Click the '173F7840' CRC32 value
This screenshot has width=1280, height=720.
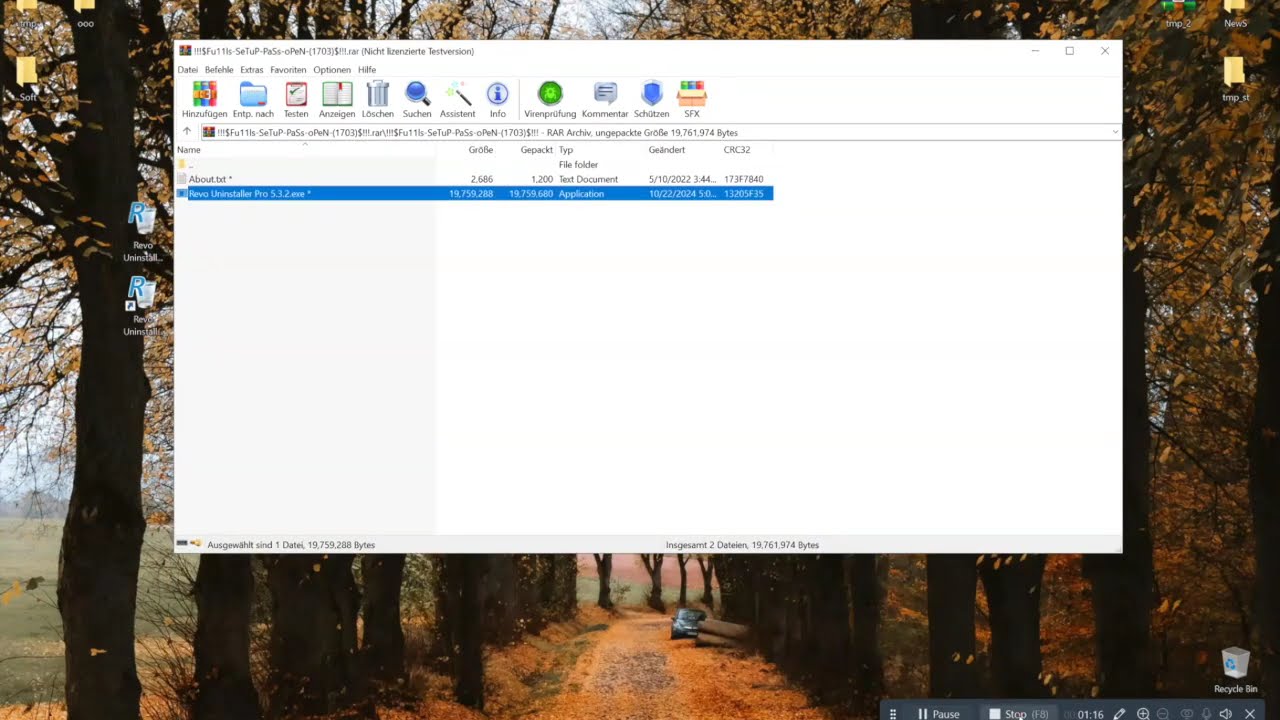click(744, 179)
